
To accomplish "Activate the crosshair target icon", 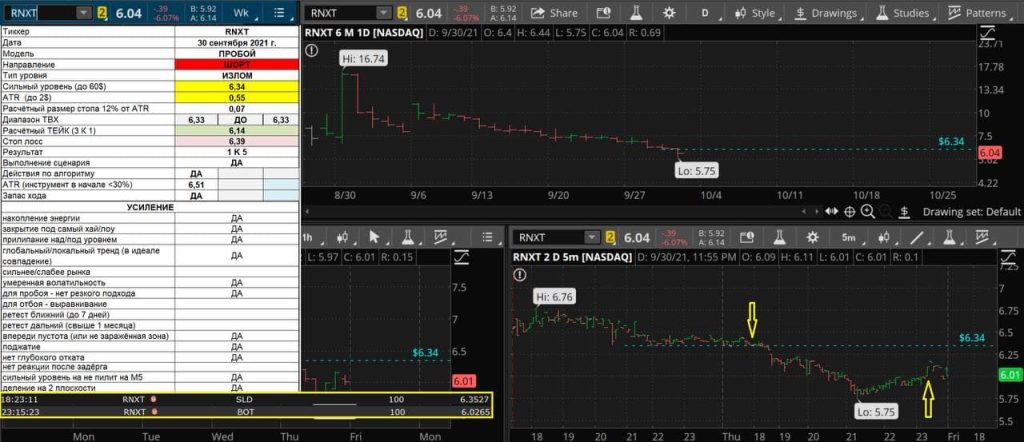I will [x=850, y=211].
